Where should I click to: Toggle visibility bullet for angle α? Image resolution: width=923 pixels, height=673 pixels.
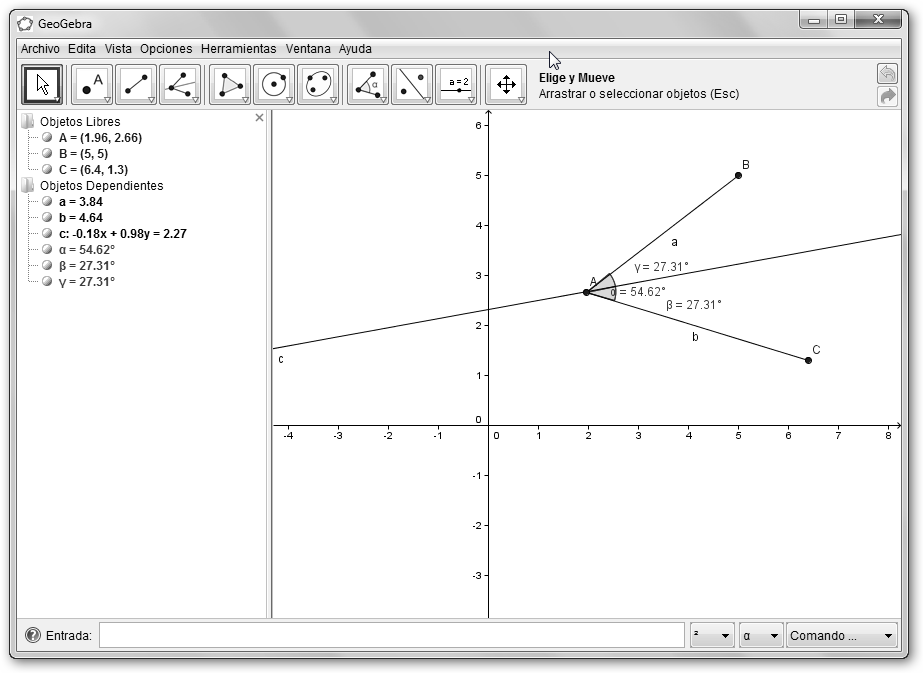47,250
